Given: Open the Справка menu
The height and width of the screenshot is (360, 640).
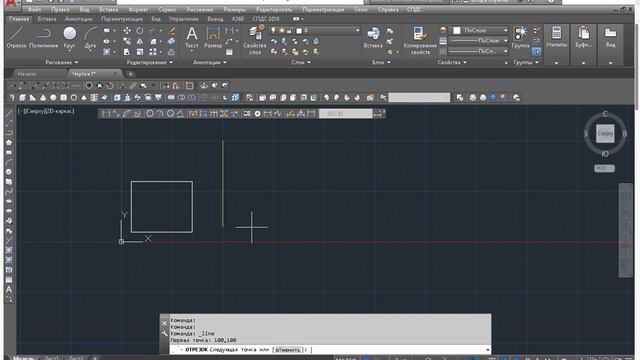Looking at the screenshot, I should [x=388, y=9].
